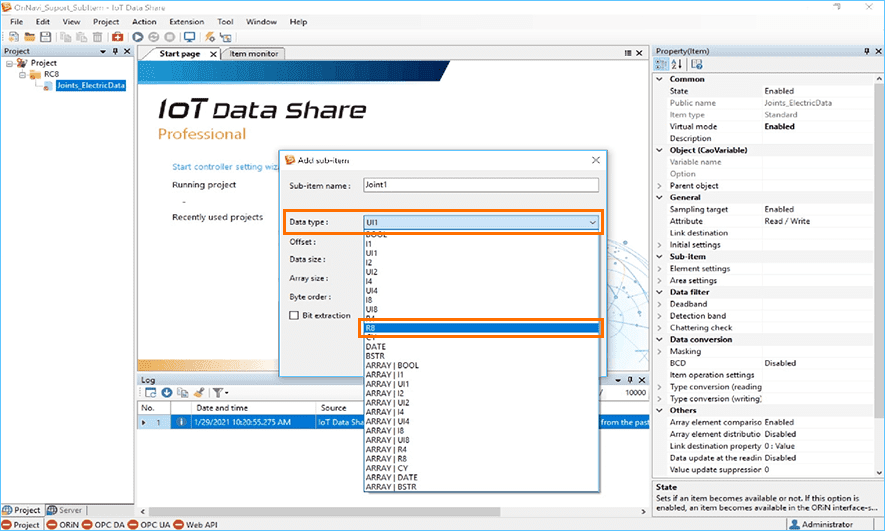Screen dimensions: 885x531
Task: Click the lightning gear settings toolbar icon
Action: pos(210,37)
